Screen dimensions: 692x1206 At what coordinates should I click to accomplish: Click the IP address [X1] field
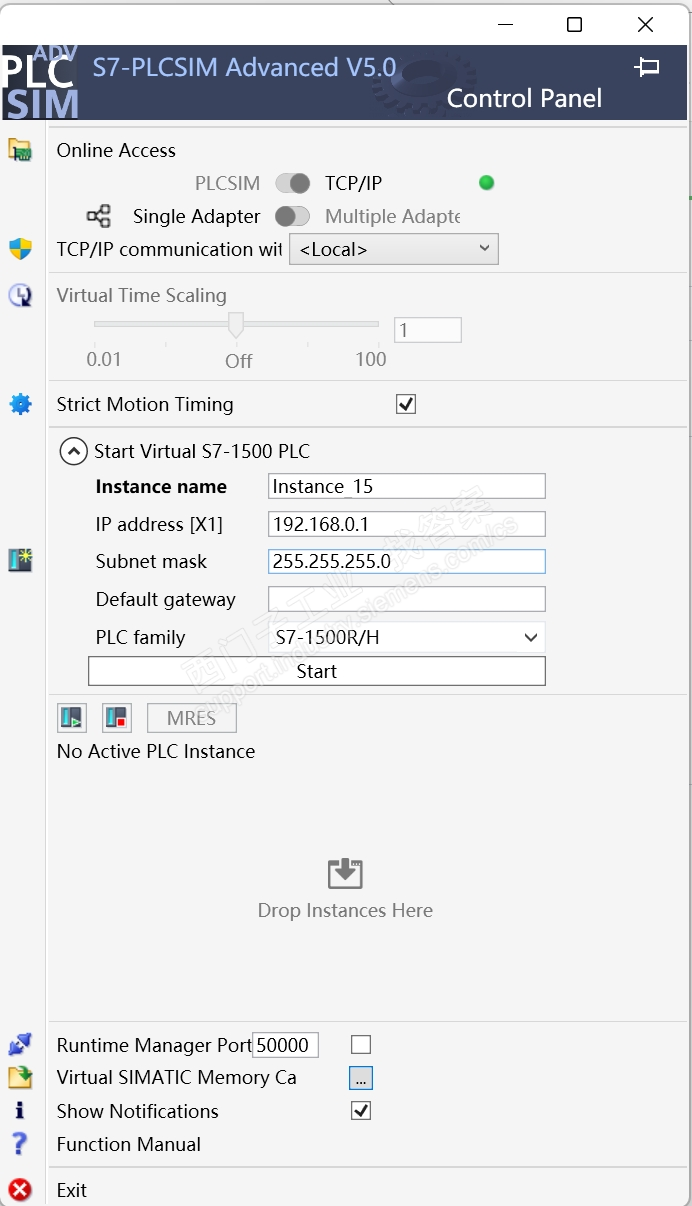tap(407, 524)
